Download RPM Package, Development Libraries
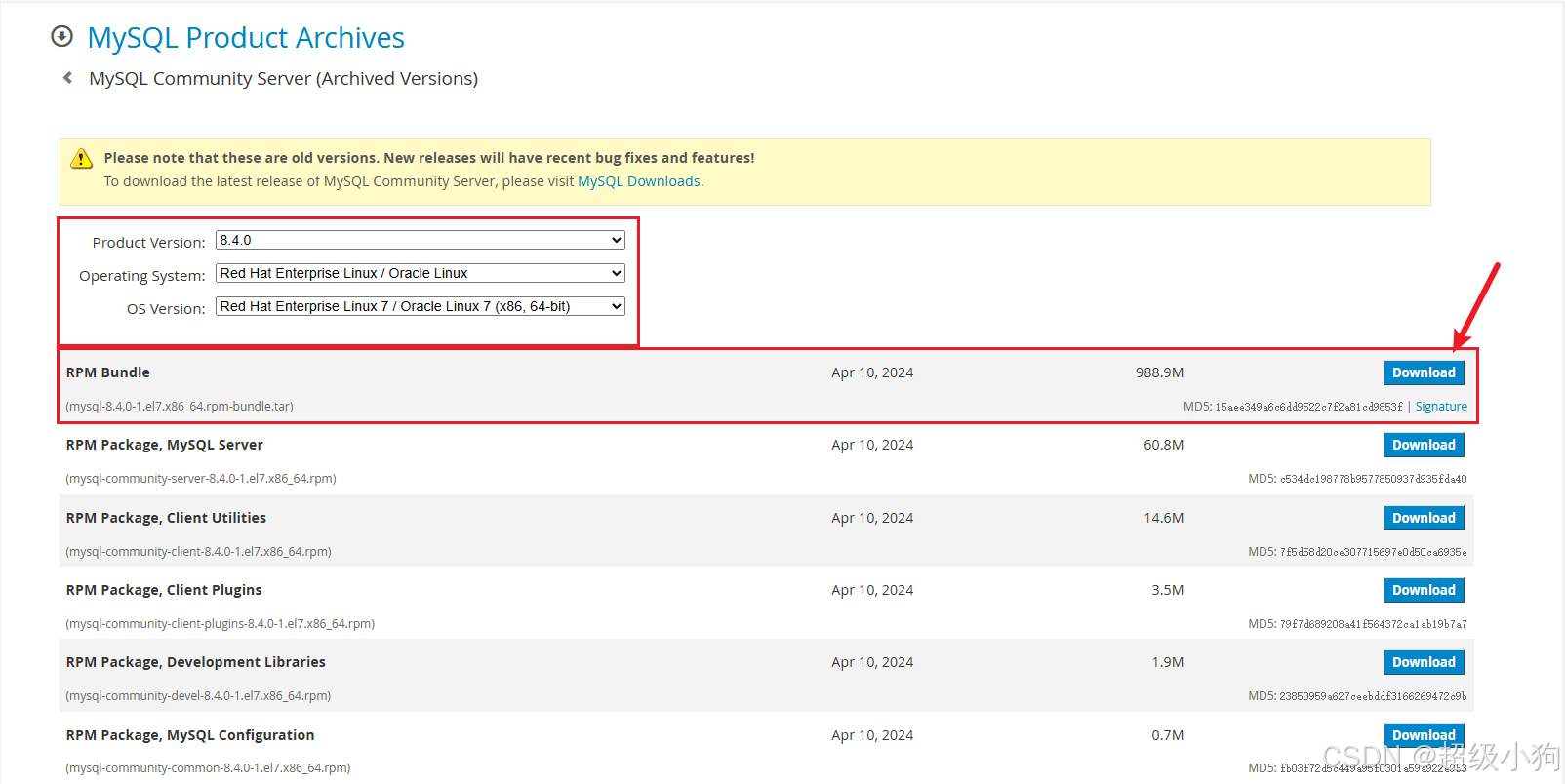Image resolution: width=1565 pixels, height=784 pixels. click(1424, 662)
